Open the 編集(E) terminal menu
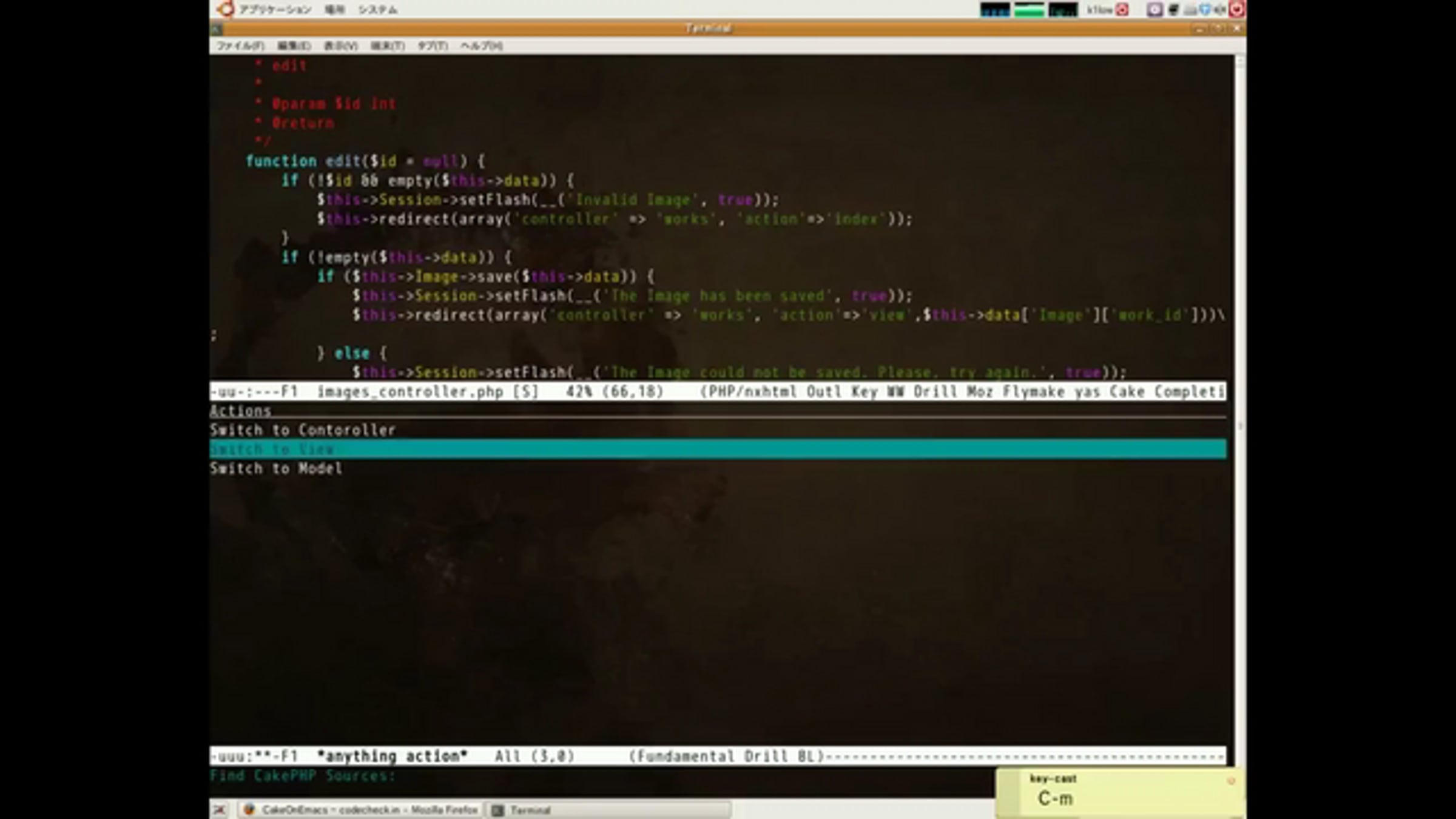Image resolution: width=1456 pixels, height=819 pixels. click(294, 46)
